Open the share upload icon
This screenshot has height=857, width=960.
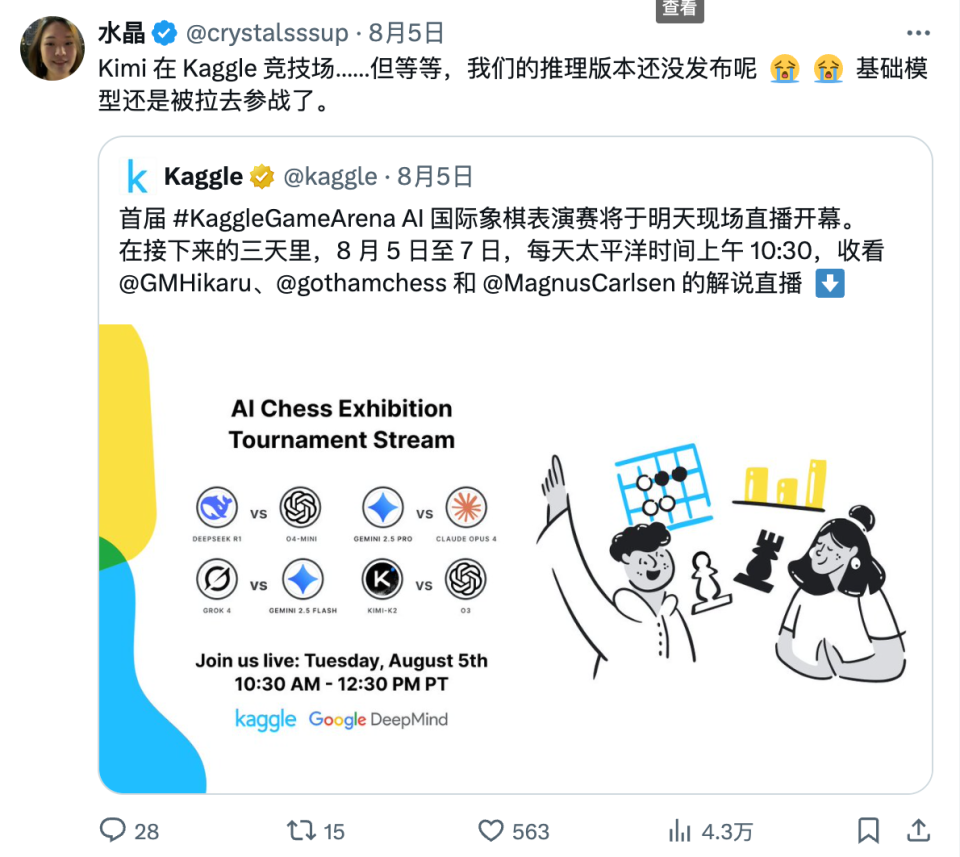coord(918,831)
